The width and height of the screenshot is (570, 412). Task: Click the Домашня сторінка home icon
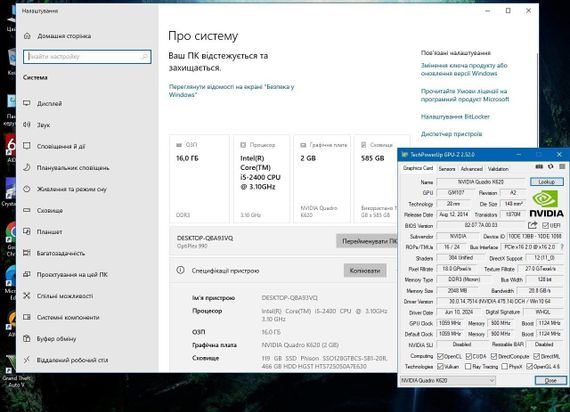[x=27, y=36]
